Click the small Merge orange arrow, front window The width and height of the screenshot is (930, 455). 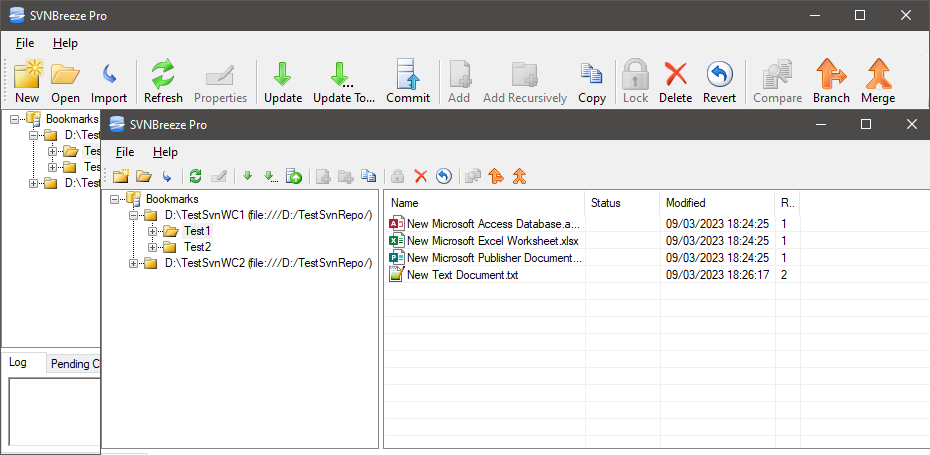pyautogui.click(x=520, y=176)
